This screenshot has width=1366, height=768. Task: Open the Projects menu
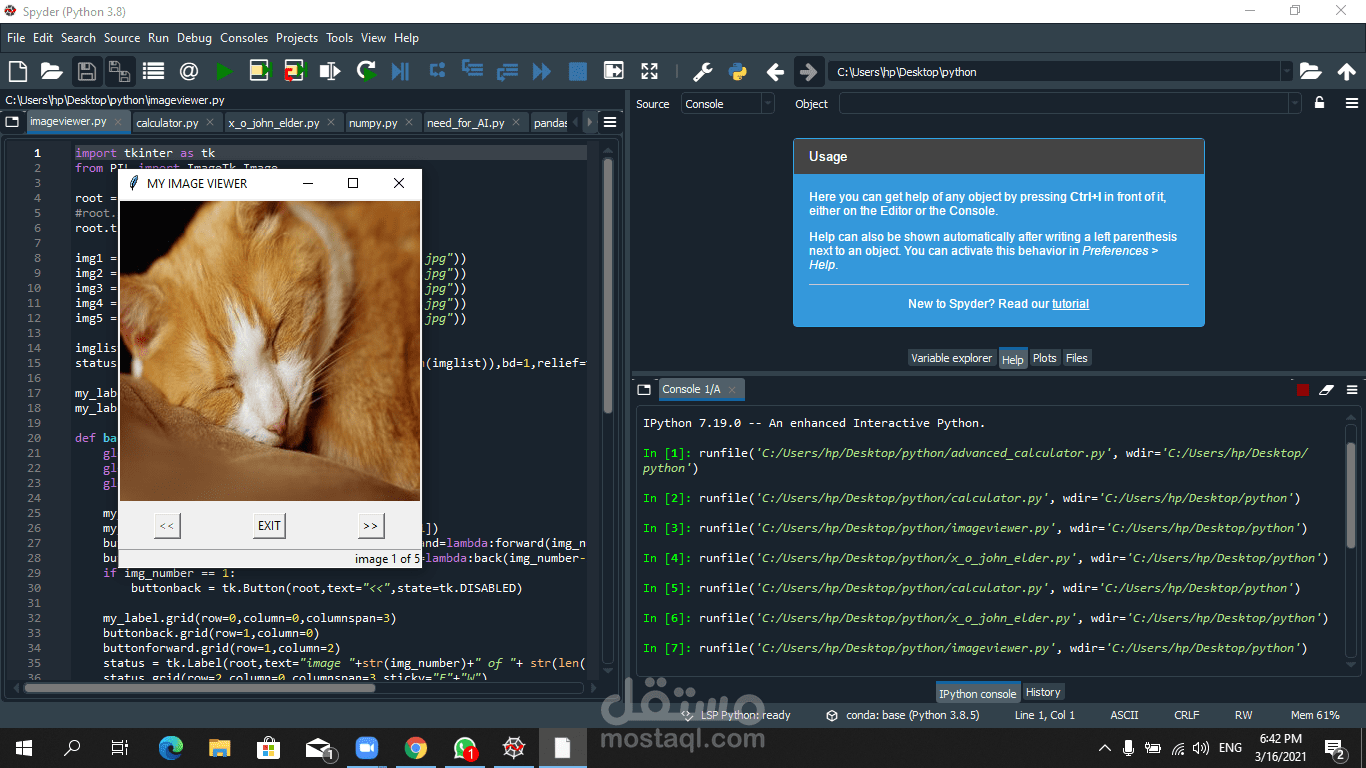(297, 38)
